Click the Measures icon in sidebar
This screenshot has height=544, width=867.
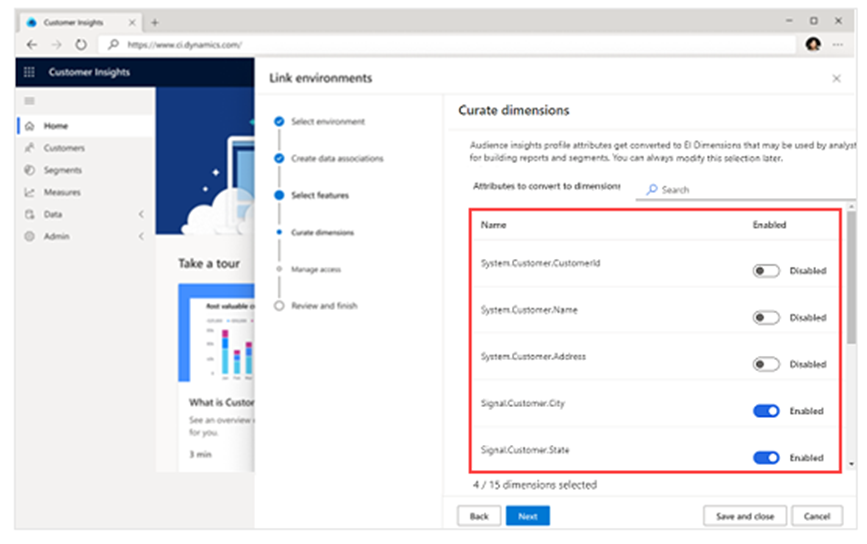[30, 192]
